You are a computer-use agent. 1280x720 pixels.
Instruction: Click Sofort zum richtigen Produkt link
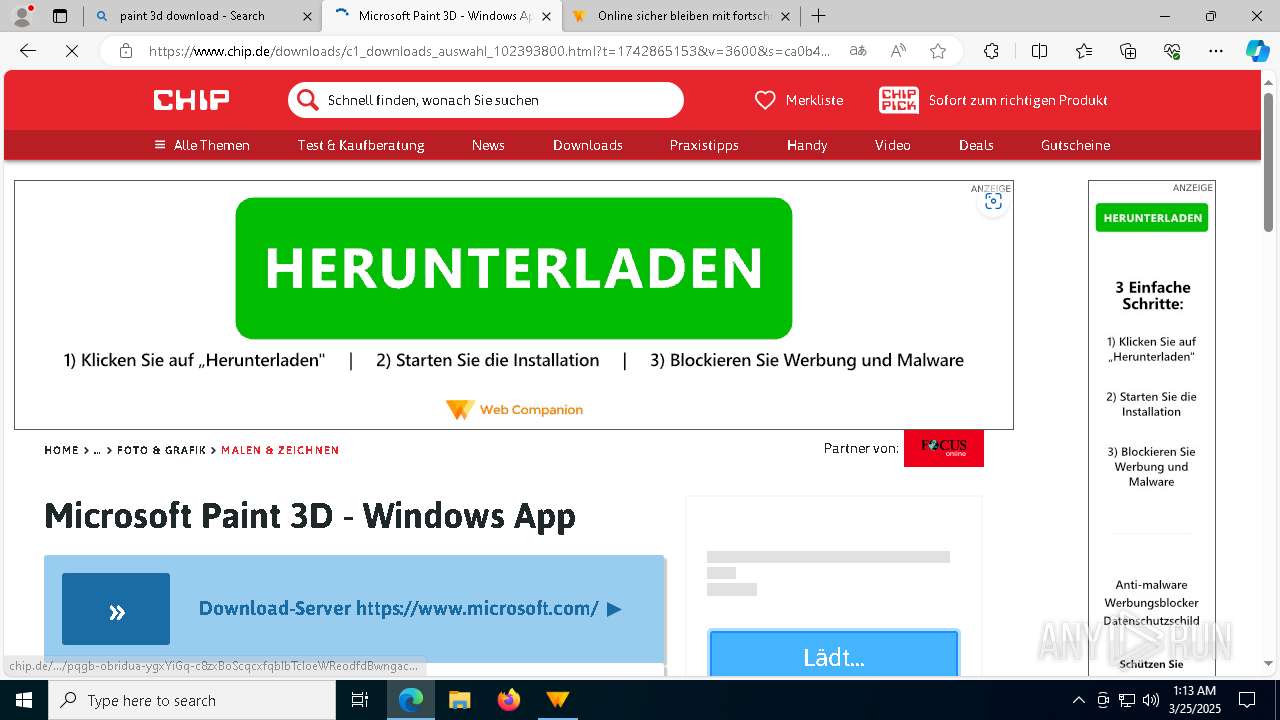coord(1018,100)
